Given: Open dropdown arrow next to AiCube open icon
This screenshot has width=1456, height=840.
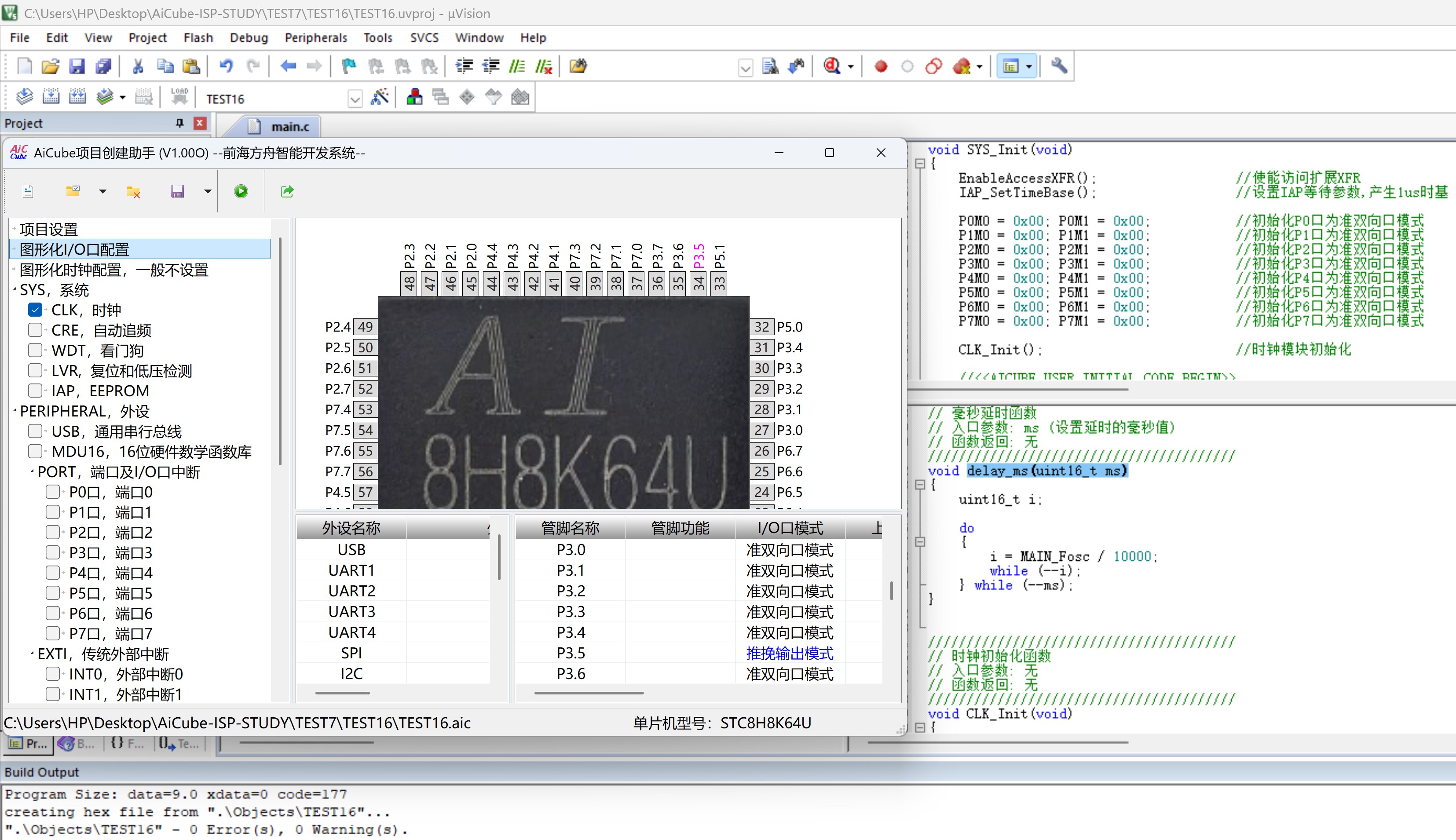Looking at the screenshot, I should click(x=102, y=192).
